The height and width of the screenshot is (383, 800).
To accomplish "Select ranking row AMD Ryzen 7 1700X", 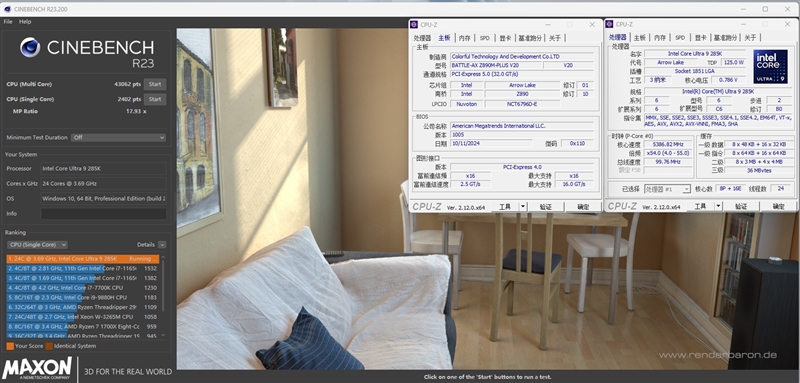I will 83,326.
